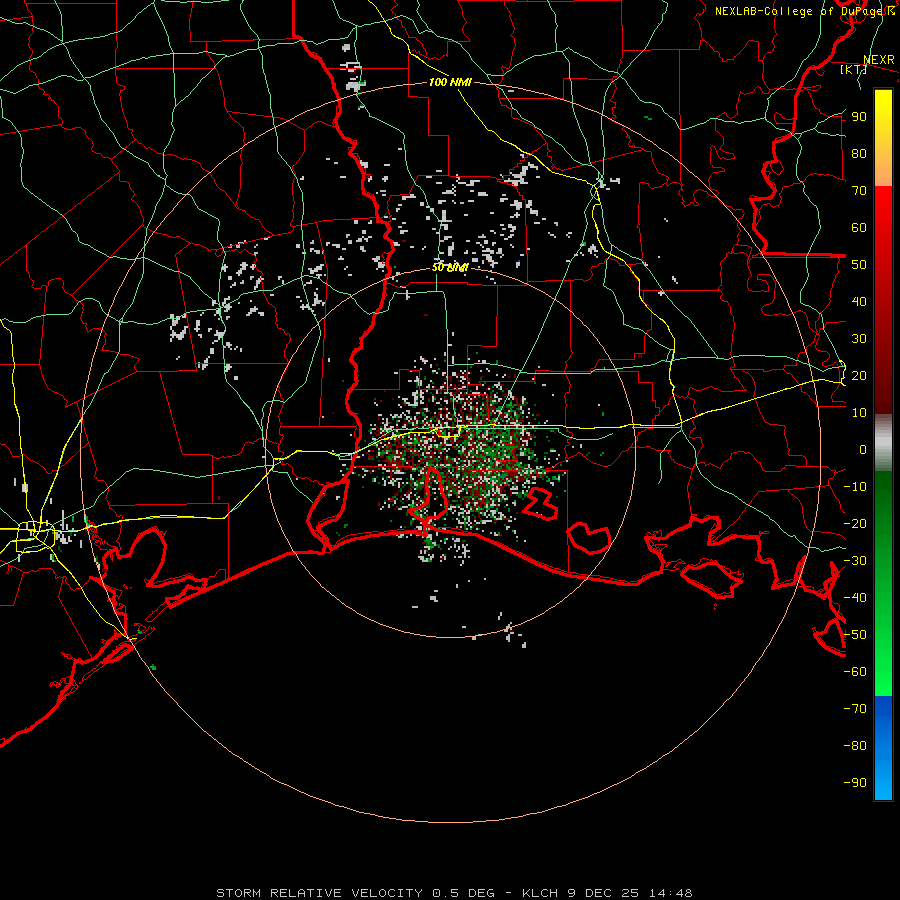Image resolution: width=900 pixels, height=900 pixels.
Task: Select the -90 knot scale label
Action: [x=855, y=783]
